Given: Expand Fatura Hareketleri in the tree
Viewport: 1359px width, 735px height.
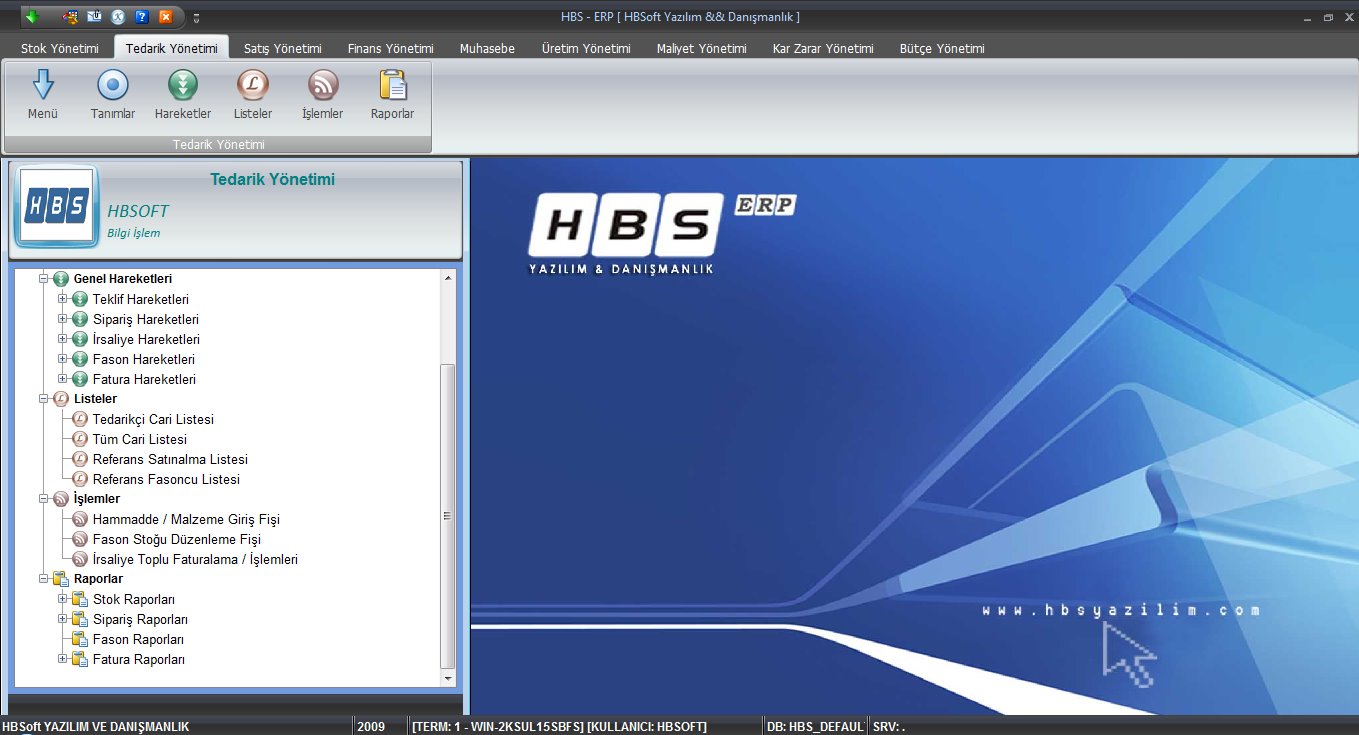Looking at the screenshot, I should (63, 379).
